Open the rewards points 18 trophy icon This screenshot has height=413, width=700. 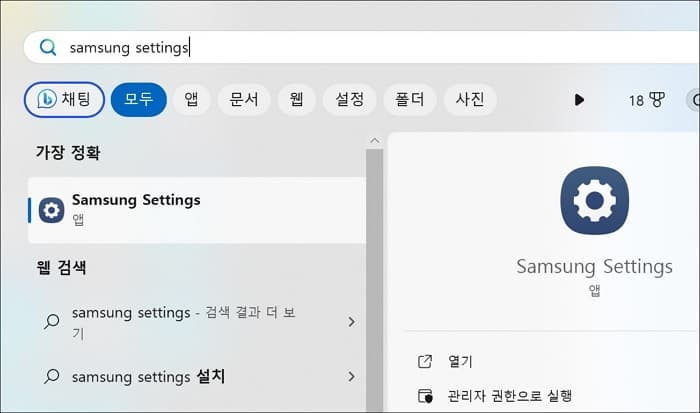point(647,100)
